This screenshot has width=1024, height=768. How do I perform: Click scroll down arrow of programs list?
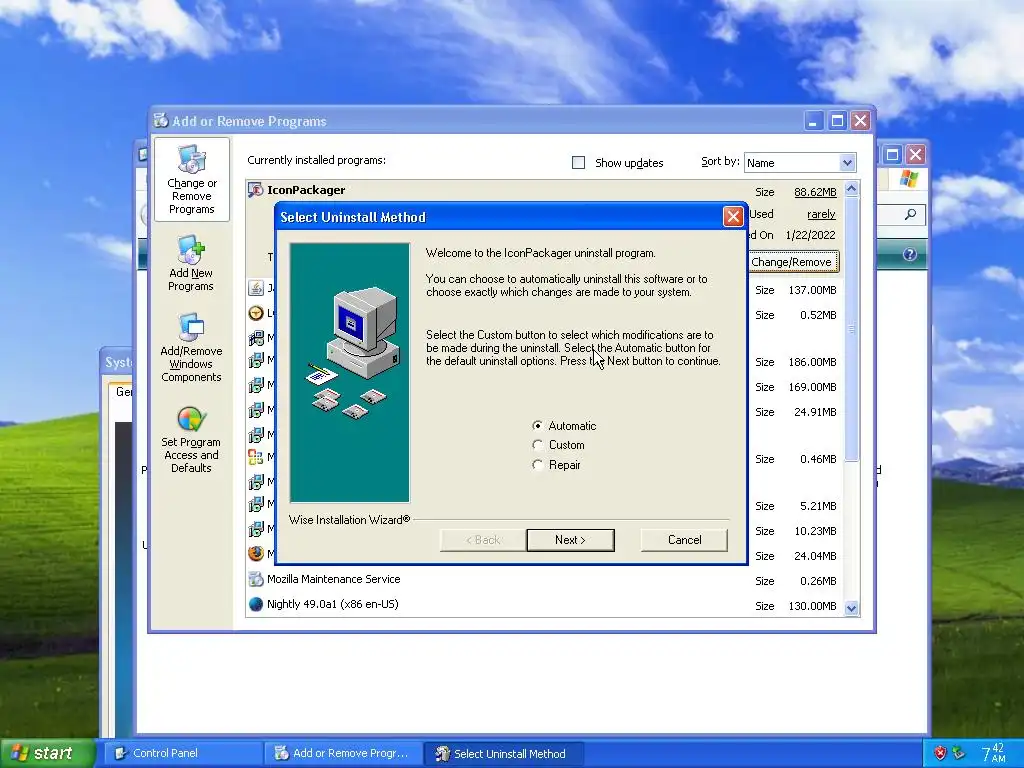(851, 608)
